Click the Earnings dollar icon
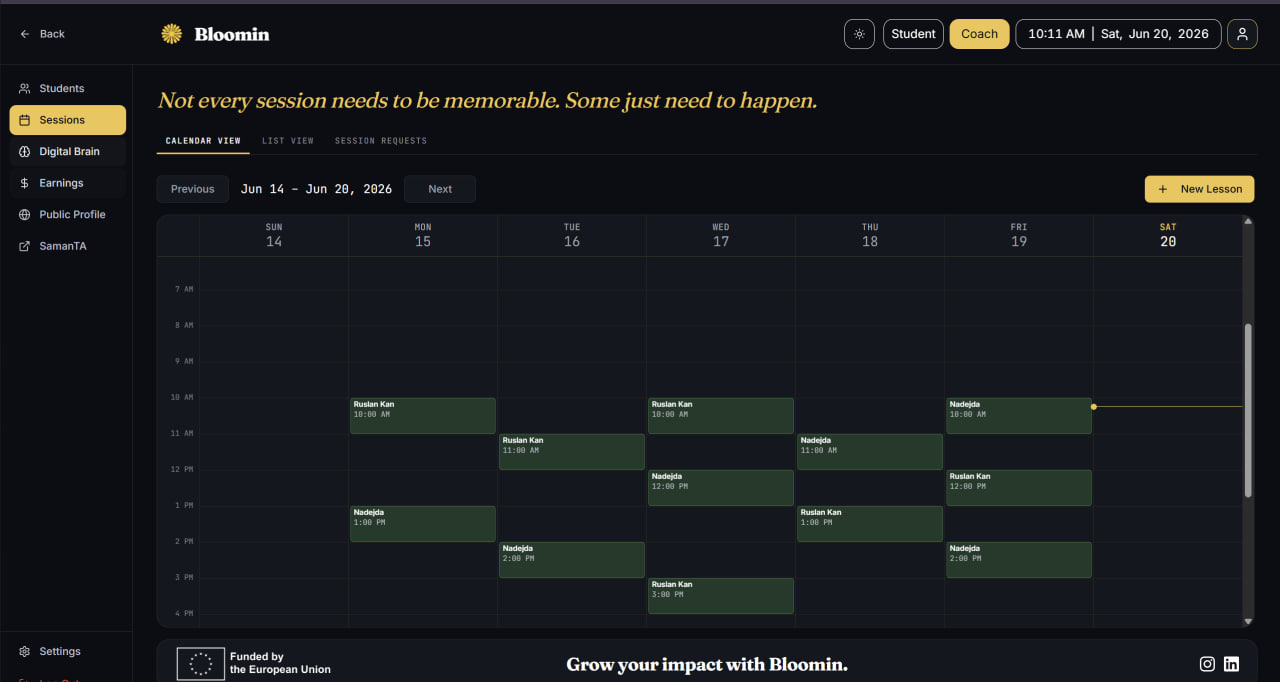The height and width of the screenshot is (682, 1280). (x=25, y=183)
